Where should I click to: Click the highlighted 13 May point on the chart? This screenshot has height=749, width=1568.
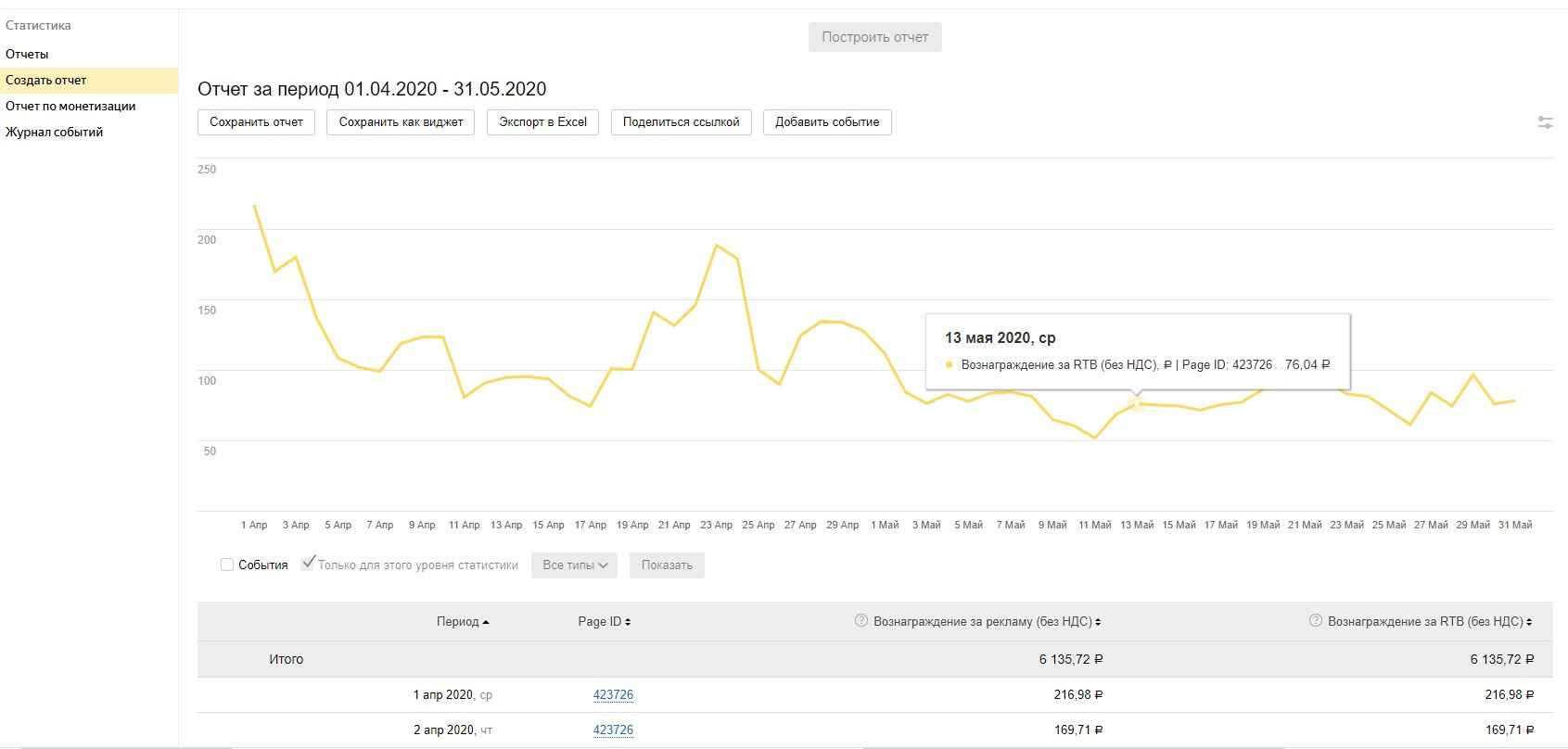(x=1137, y=403)
